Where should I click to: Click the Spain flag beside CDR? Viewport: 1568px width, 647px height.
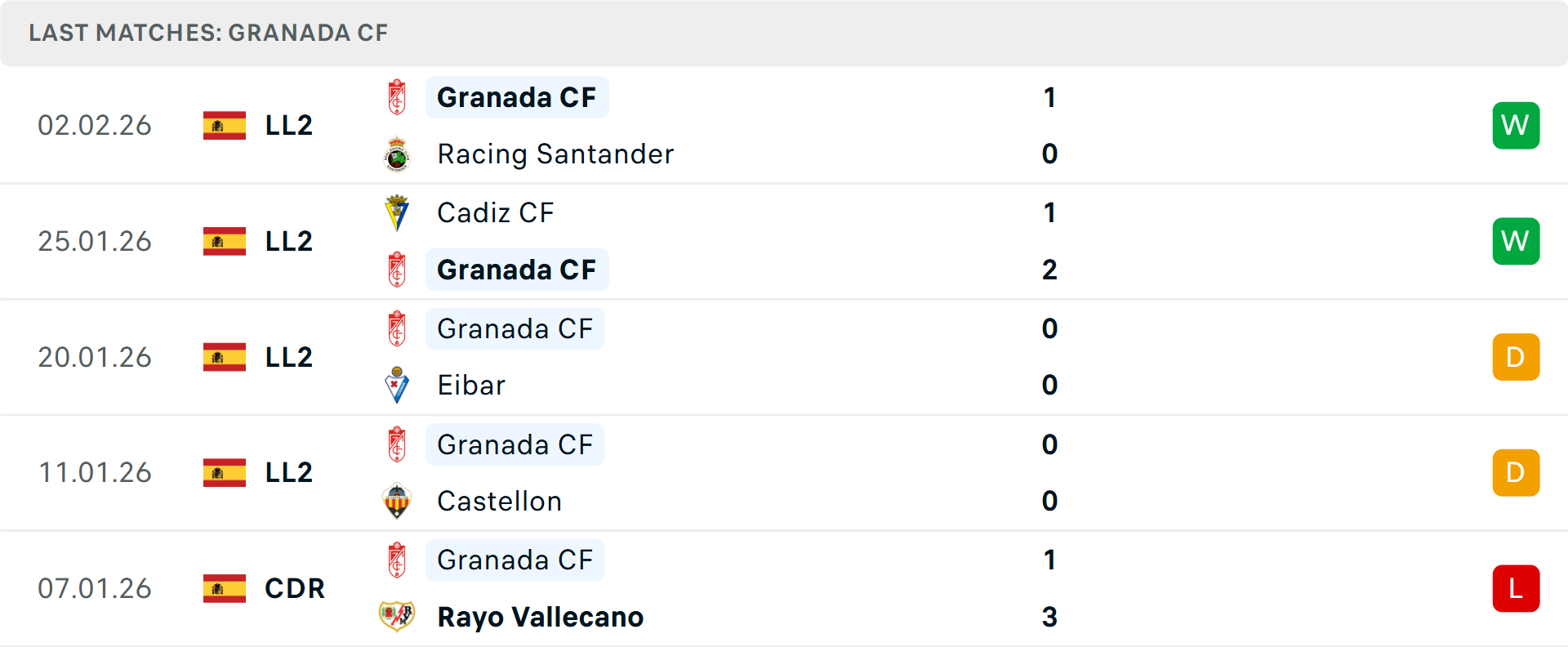click(225, 588)
